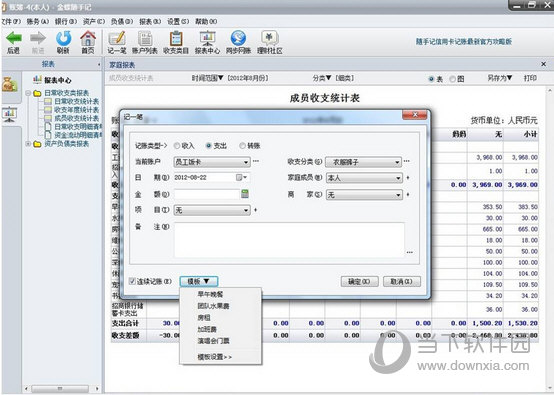Click the Refresh (刷新) toolbar icon

63,38
